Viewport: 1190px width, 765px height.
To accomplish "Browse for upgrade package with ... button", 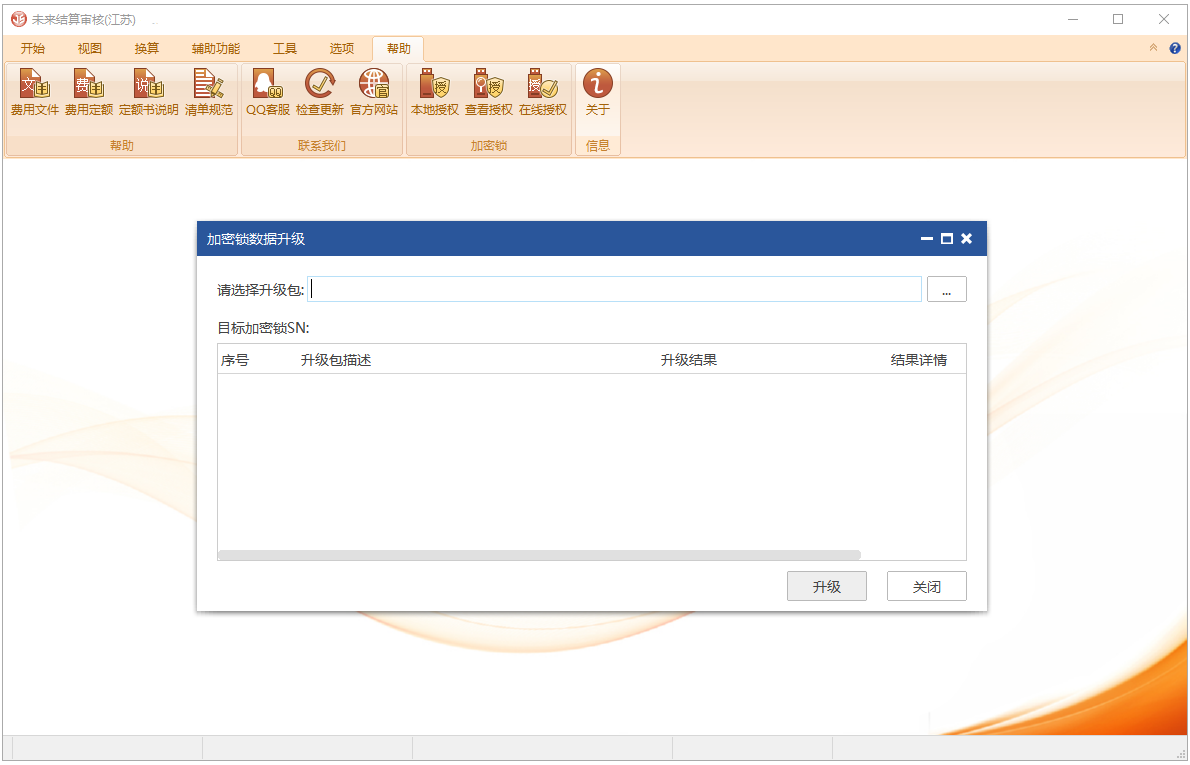I will [946, 289].
